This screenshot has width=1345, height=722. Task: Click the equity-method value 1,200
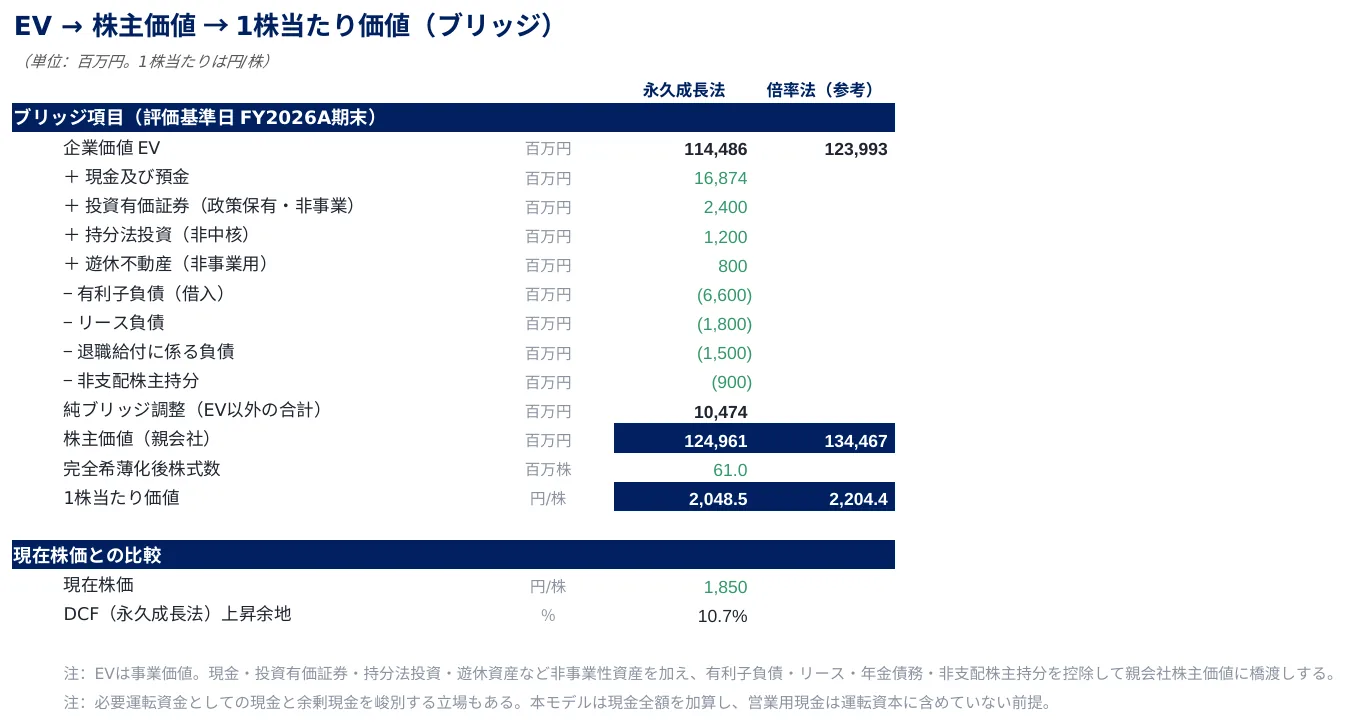[726, 238]
